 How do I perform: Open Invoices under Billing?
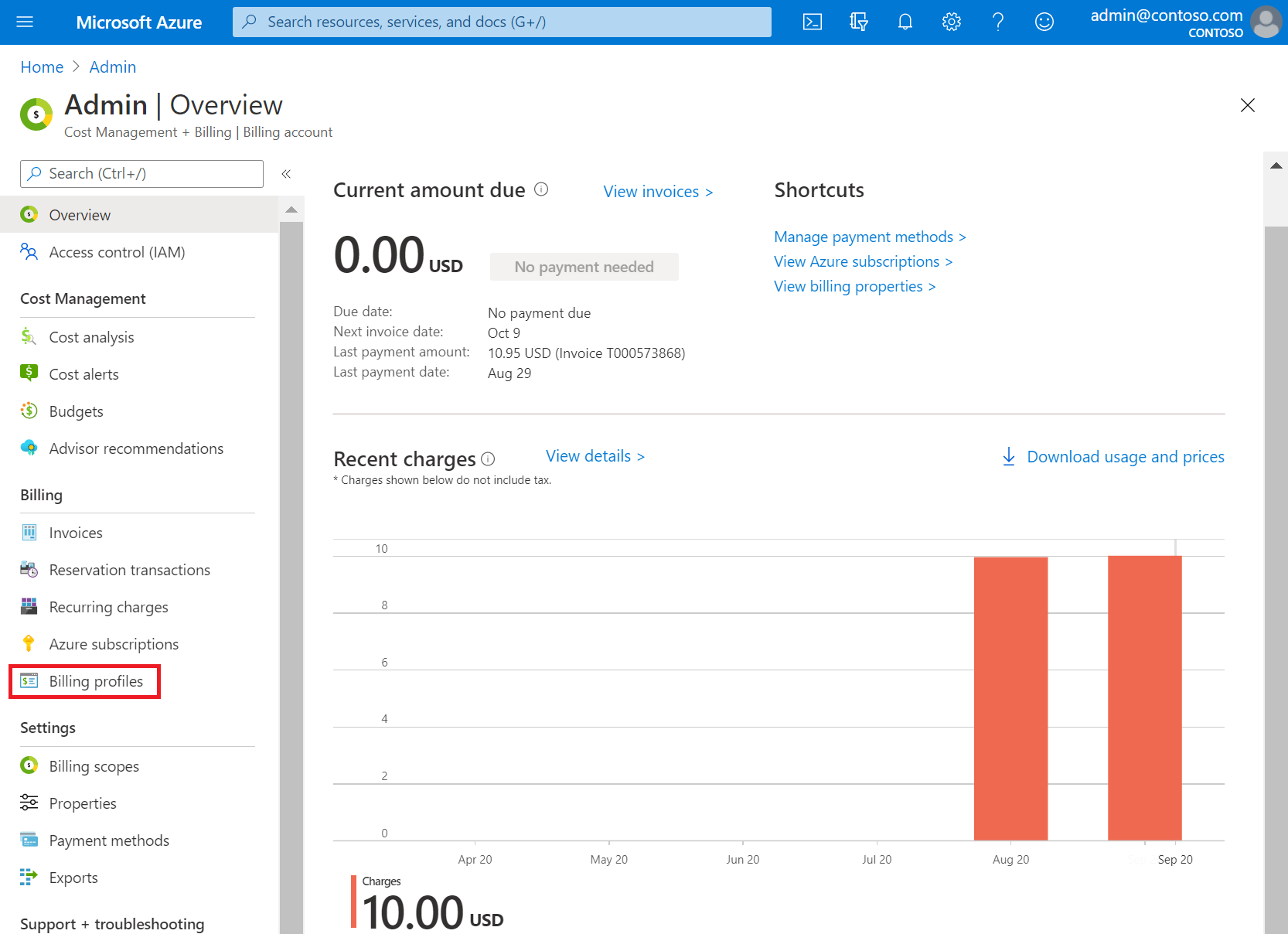tap(76, 533)
